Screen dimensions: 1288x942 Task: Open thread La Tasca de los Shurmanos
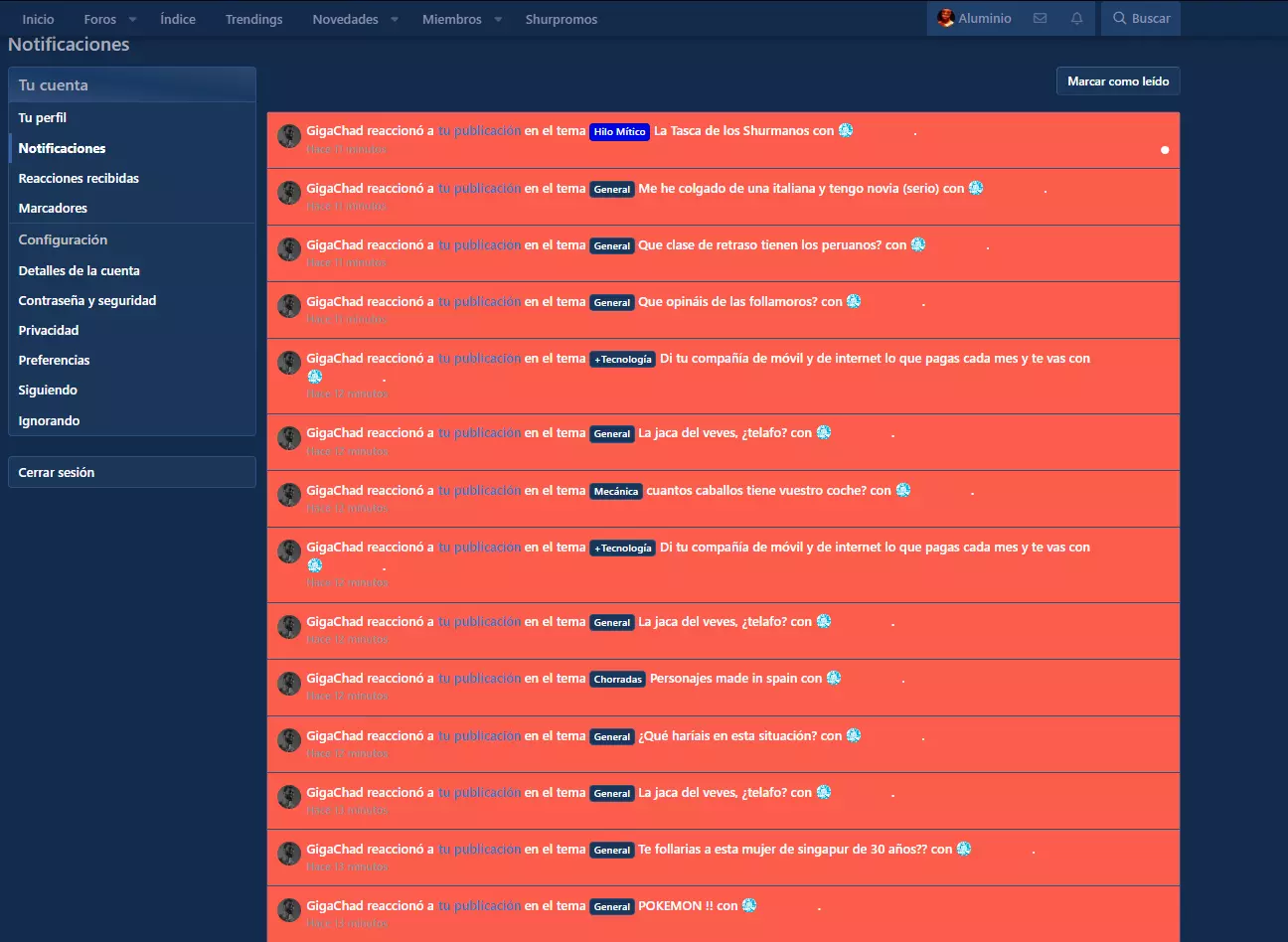pos(731,130)
